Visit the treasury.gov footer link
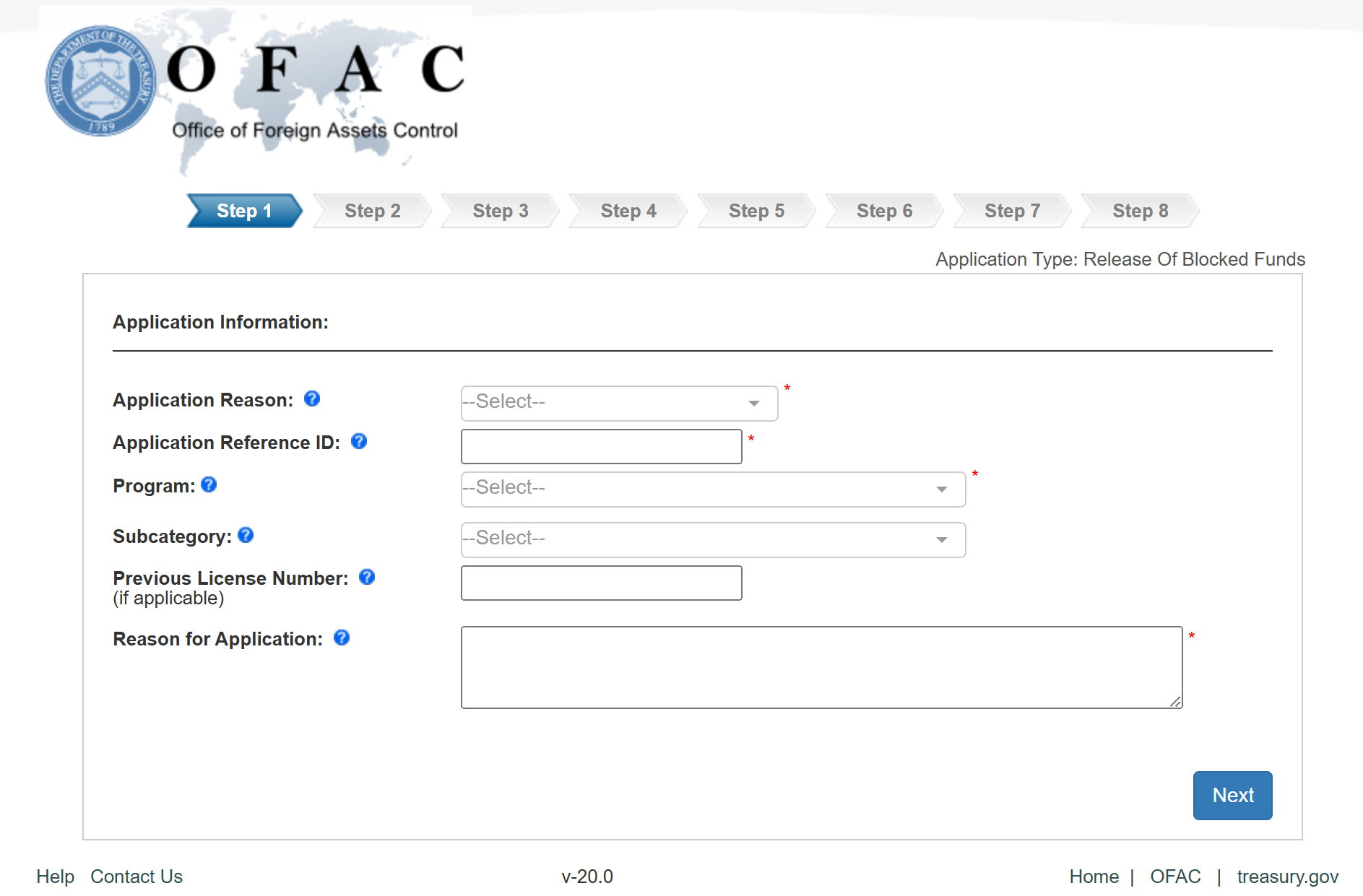Viewport: 1363px width, 896px height. (1287, 877)
